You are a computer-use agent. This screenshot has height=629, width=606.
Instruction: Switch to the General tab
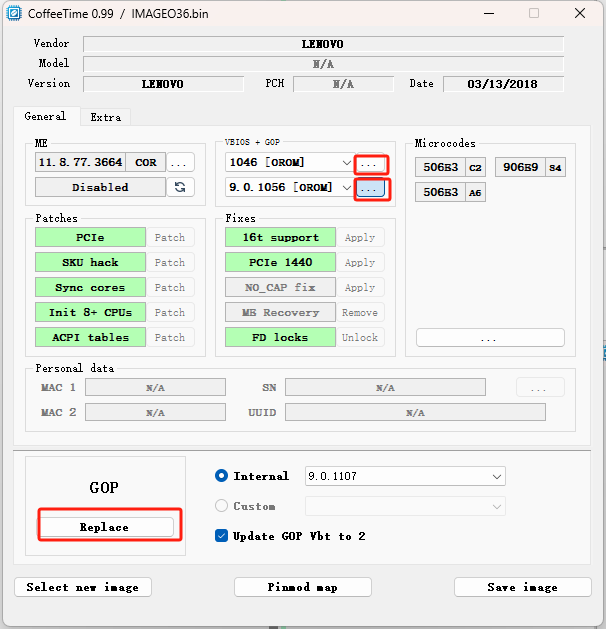tap(45, 116)
